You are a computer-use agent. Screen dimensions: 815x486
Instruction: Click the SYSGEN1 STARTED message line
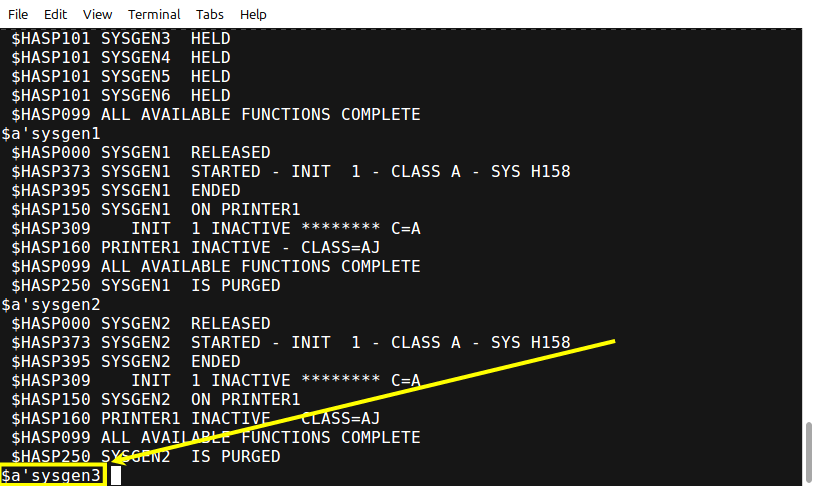coord(291,172)
